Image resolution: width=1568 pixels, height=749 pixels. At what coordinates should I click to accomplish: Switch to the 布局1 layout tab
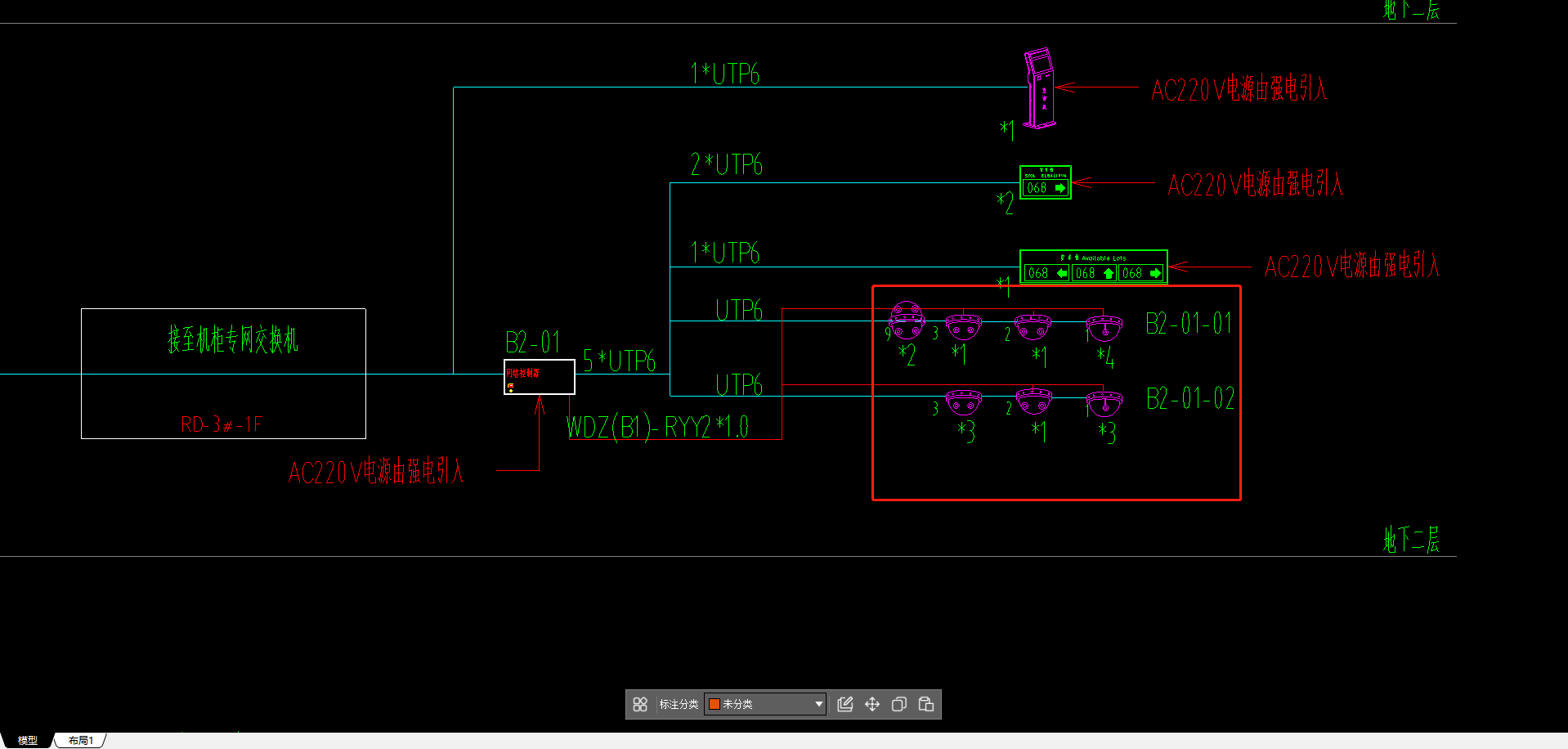click(81, 740)
